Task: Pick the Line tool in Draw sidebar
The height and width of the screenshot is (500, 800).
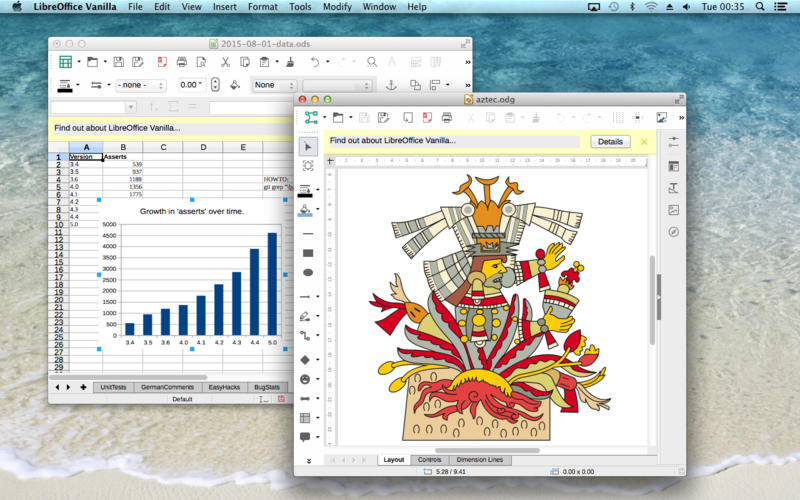Action: click(x=308, y=234)
